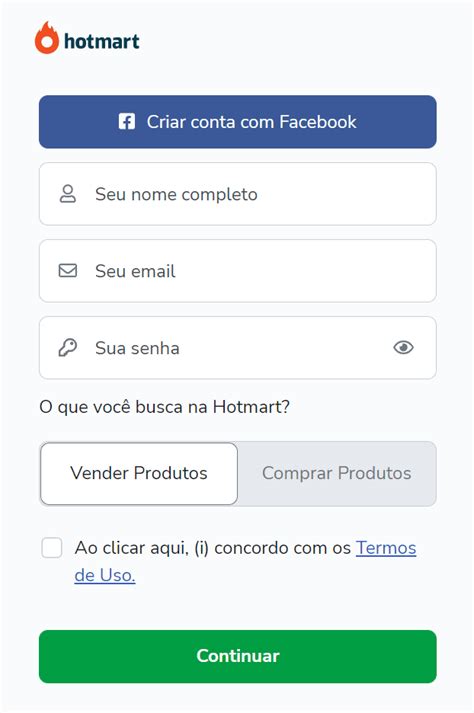Click the 'Ao clicar aqui' agreement text
The image size is (474, 713).
[x=132, y=548]
